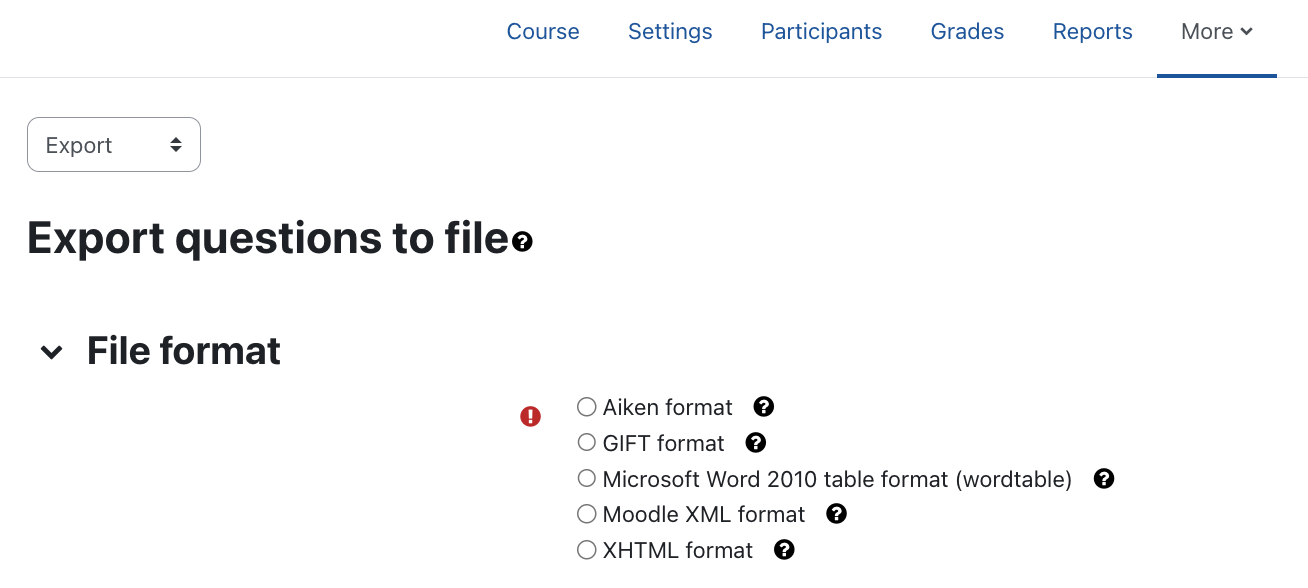Open the Course navigation item
Viewport: 1308px width, 588px height.
click(543, 31)
